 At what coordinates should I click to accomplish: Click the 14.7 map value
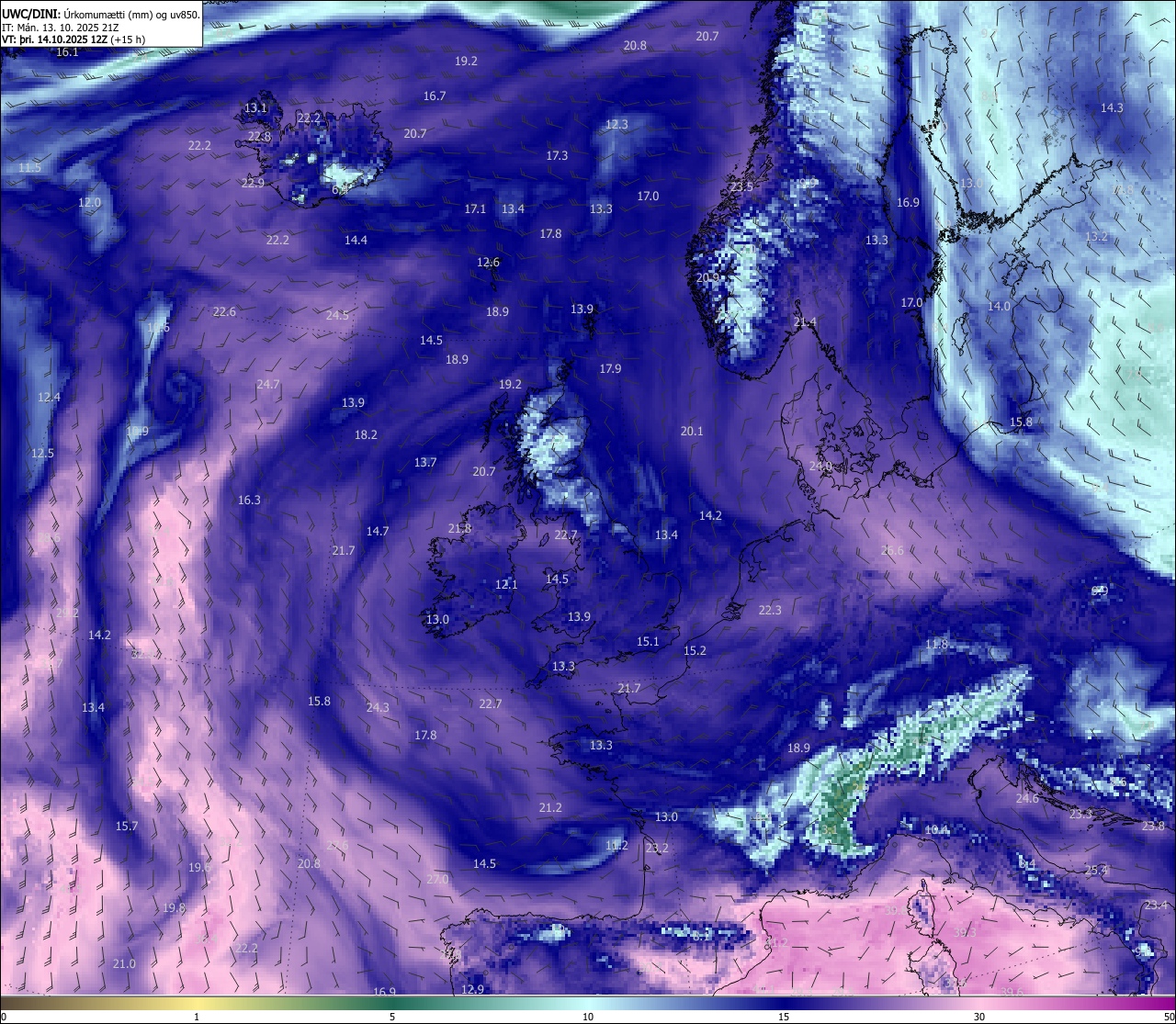tap(378, 532)
